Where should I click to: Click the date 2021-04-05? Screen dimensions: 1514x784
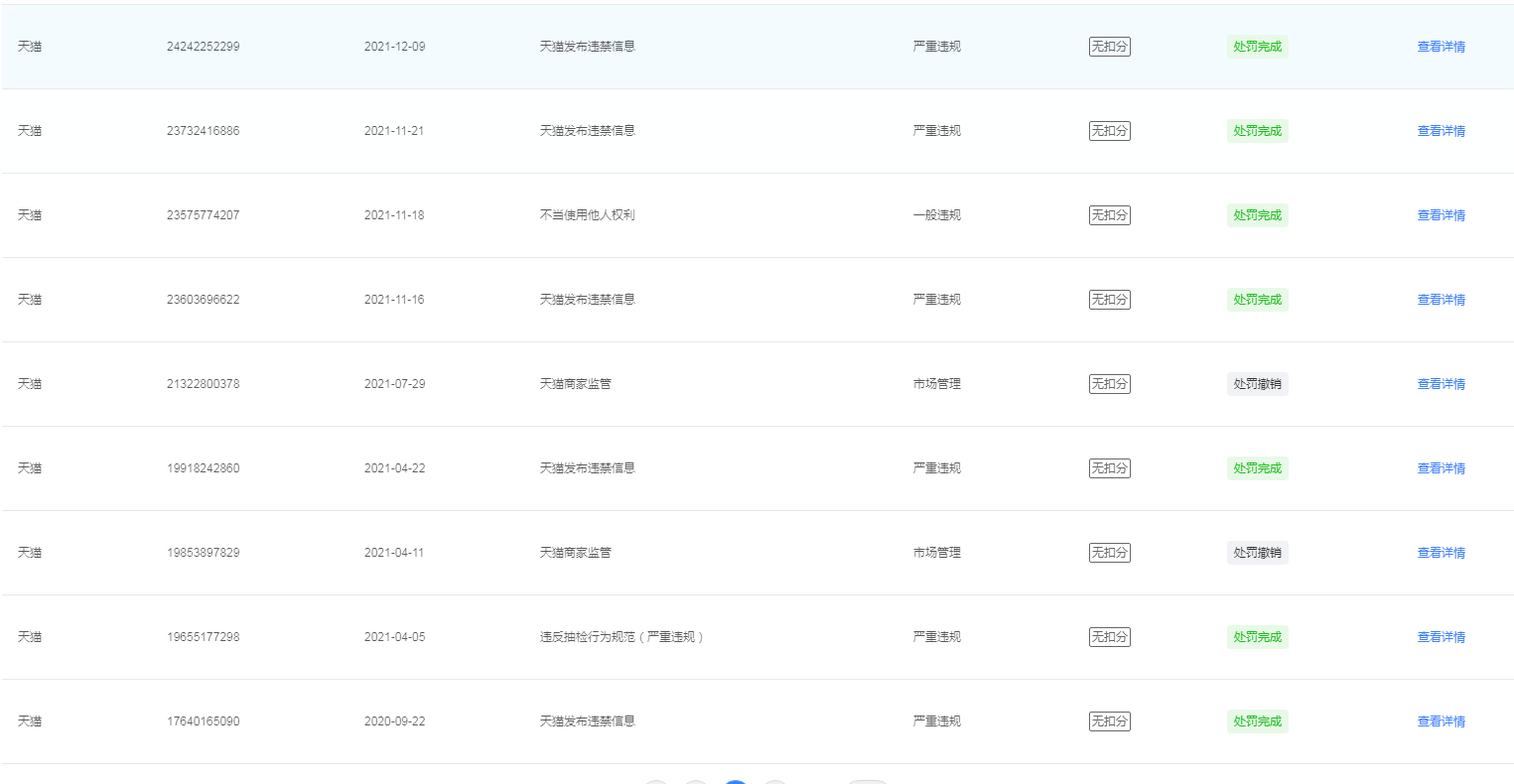(x=394, y=637)
